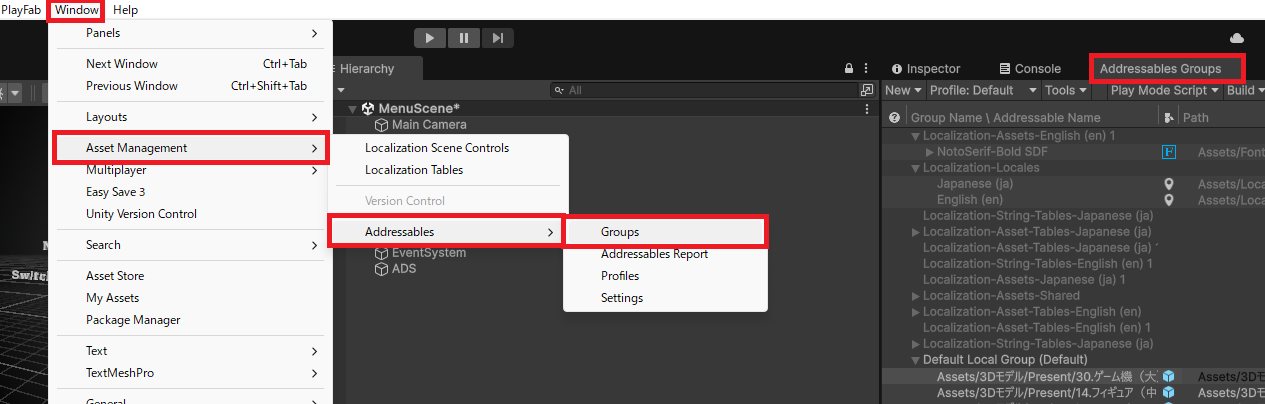Expand the Localization-Assets-Shared group

pyautogui.click(x=916, y=296)
